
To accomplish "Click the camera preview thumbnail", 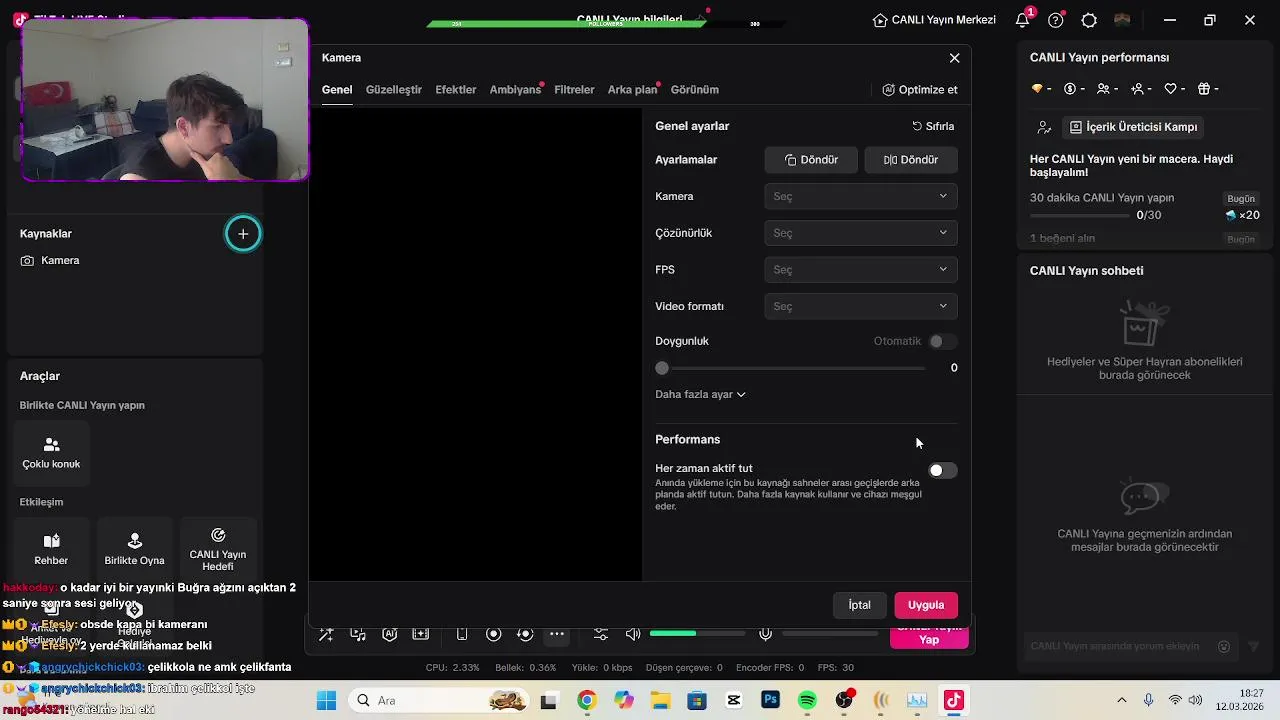I will tap(165, 100).
